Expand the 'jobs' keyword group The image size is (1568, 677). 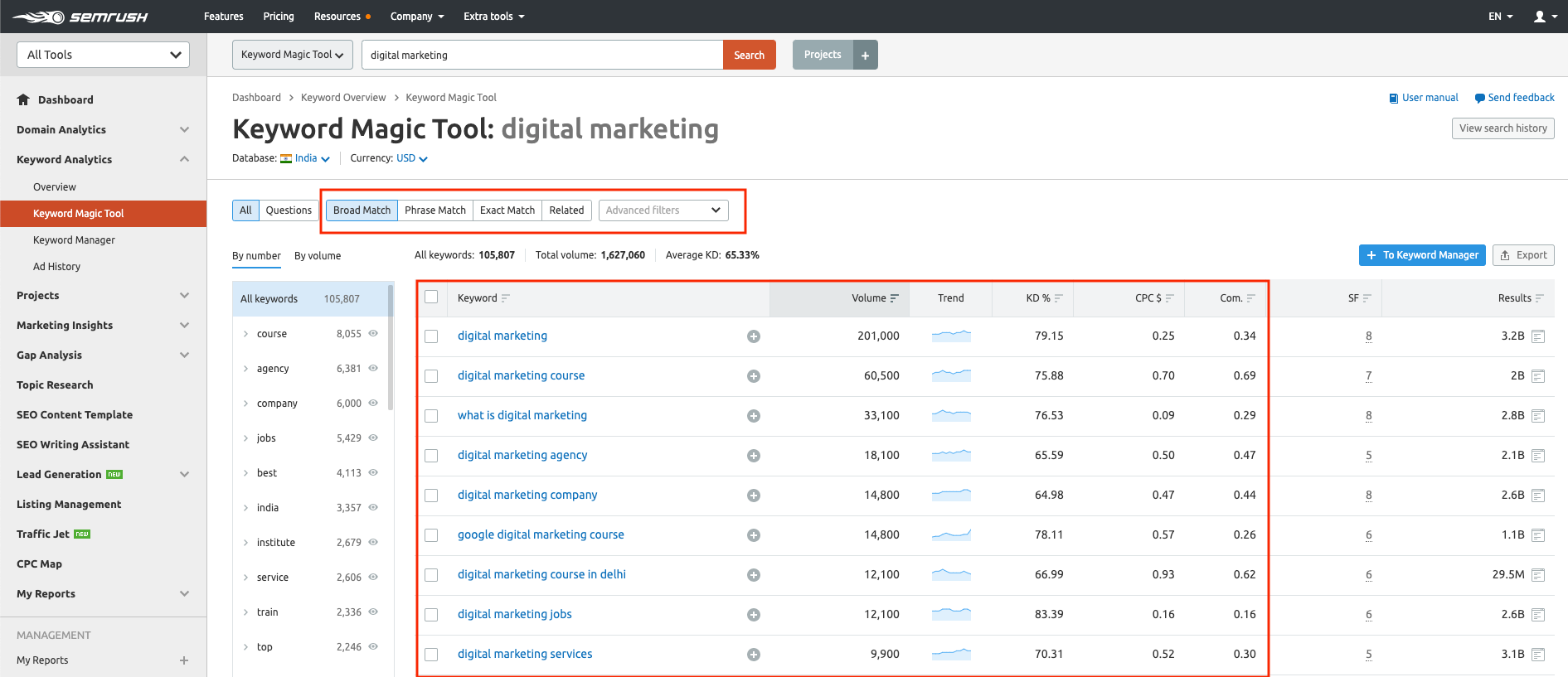click(x=245, y=438)
